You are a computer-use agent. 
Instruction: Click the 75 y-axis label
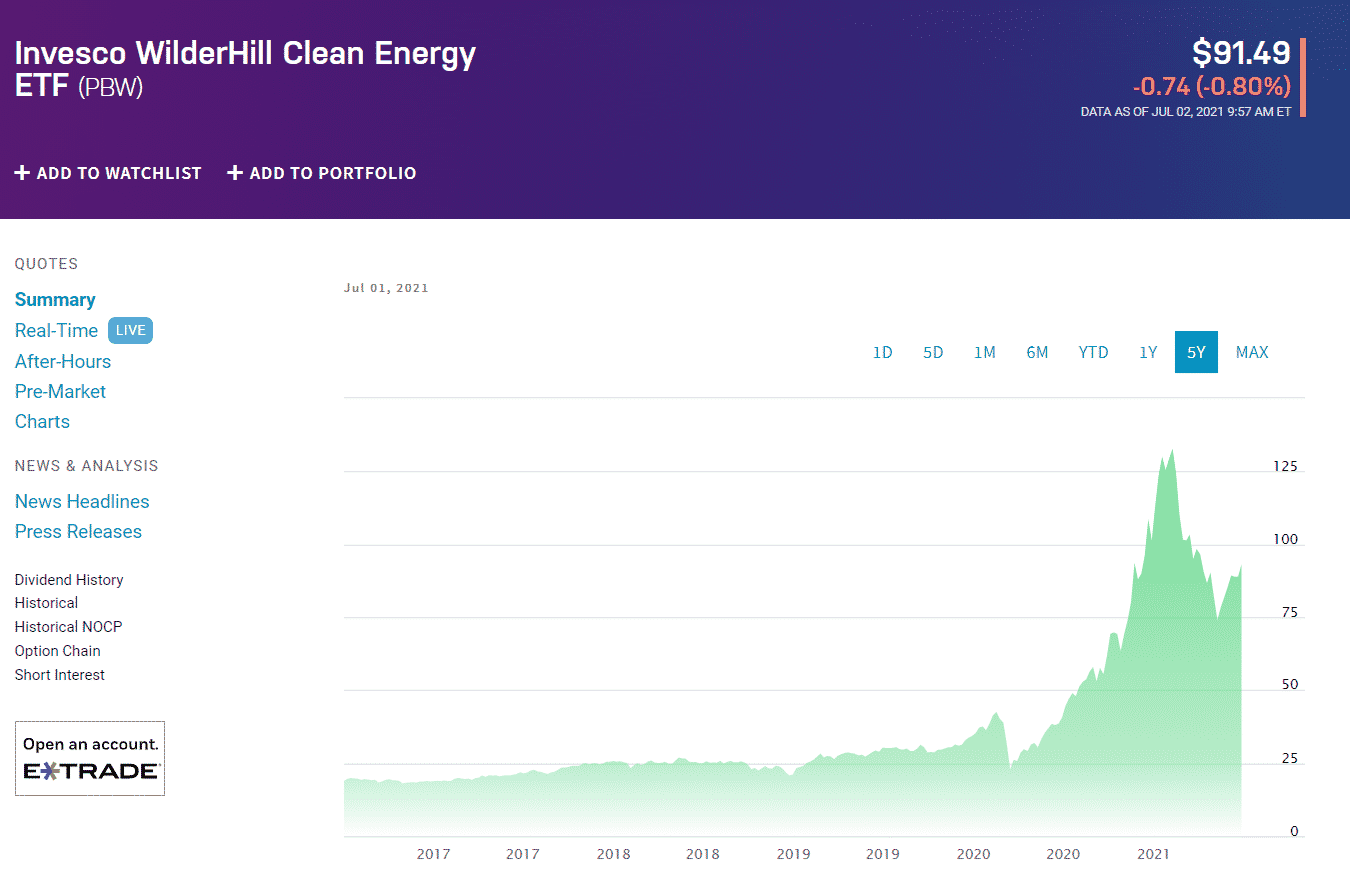(1290, 612)
